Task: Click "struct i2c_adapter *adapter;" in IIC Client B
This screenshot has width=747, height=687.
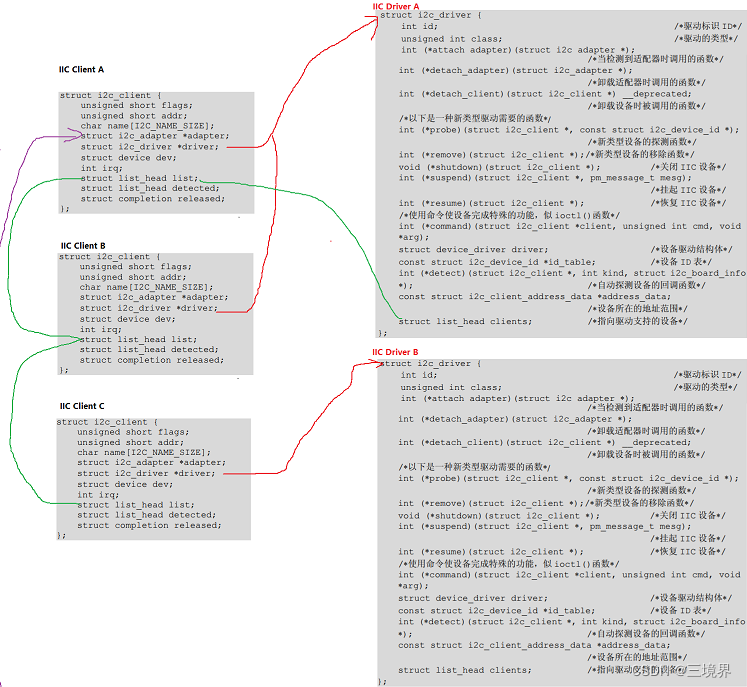Action: [154, 297]
